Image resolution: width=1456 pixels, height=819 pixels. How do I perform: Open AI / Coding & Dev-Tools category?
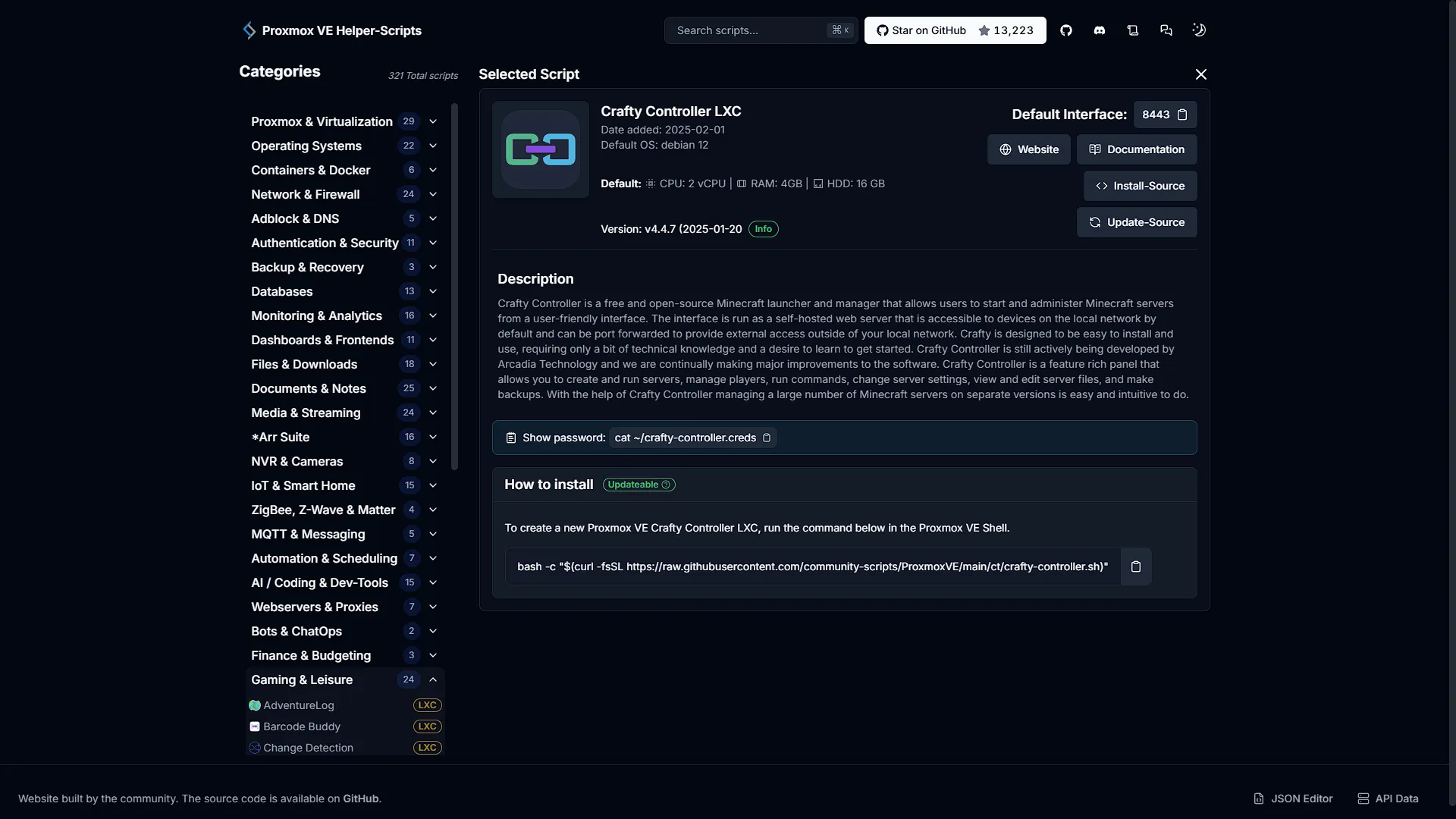pyautogui.click(x=345, y=582)
